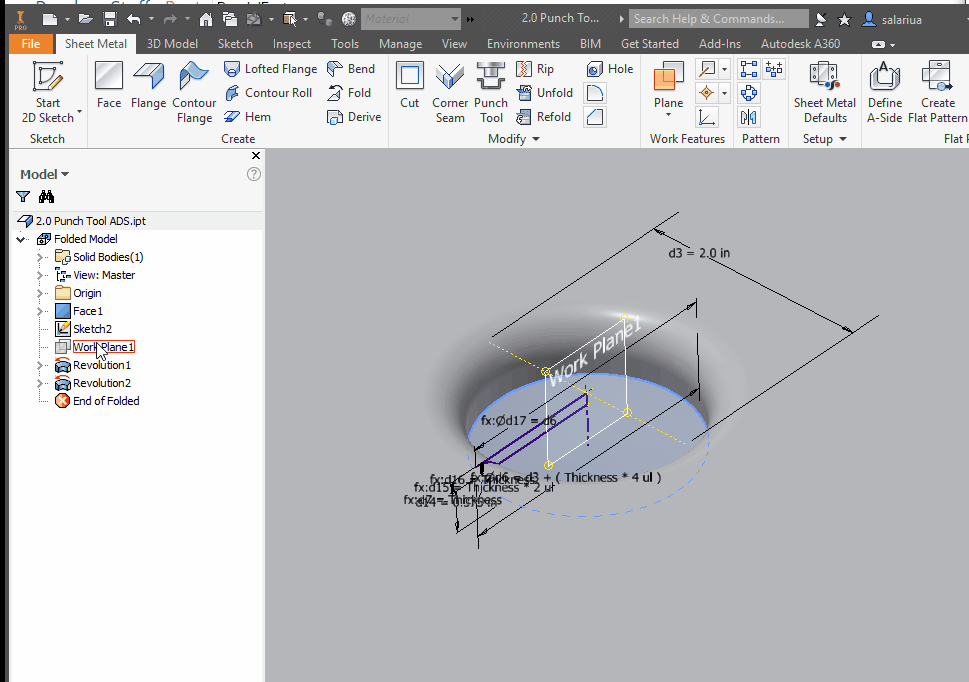969x682 pixels.
Task: Click Create Flat Pattern
Action: click(937, 91)
